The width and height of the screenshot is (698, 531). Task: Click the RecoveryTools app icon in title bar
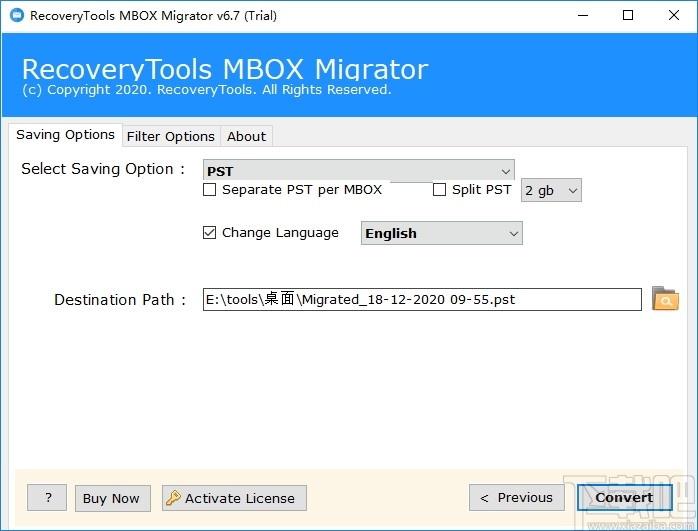17,16
